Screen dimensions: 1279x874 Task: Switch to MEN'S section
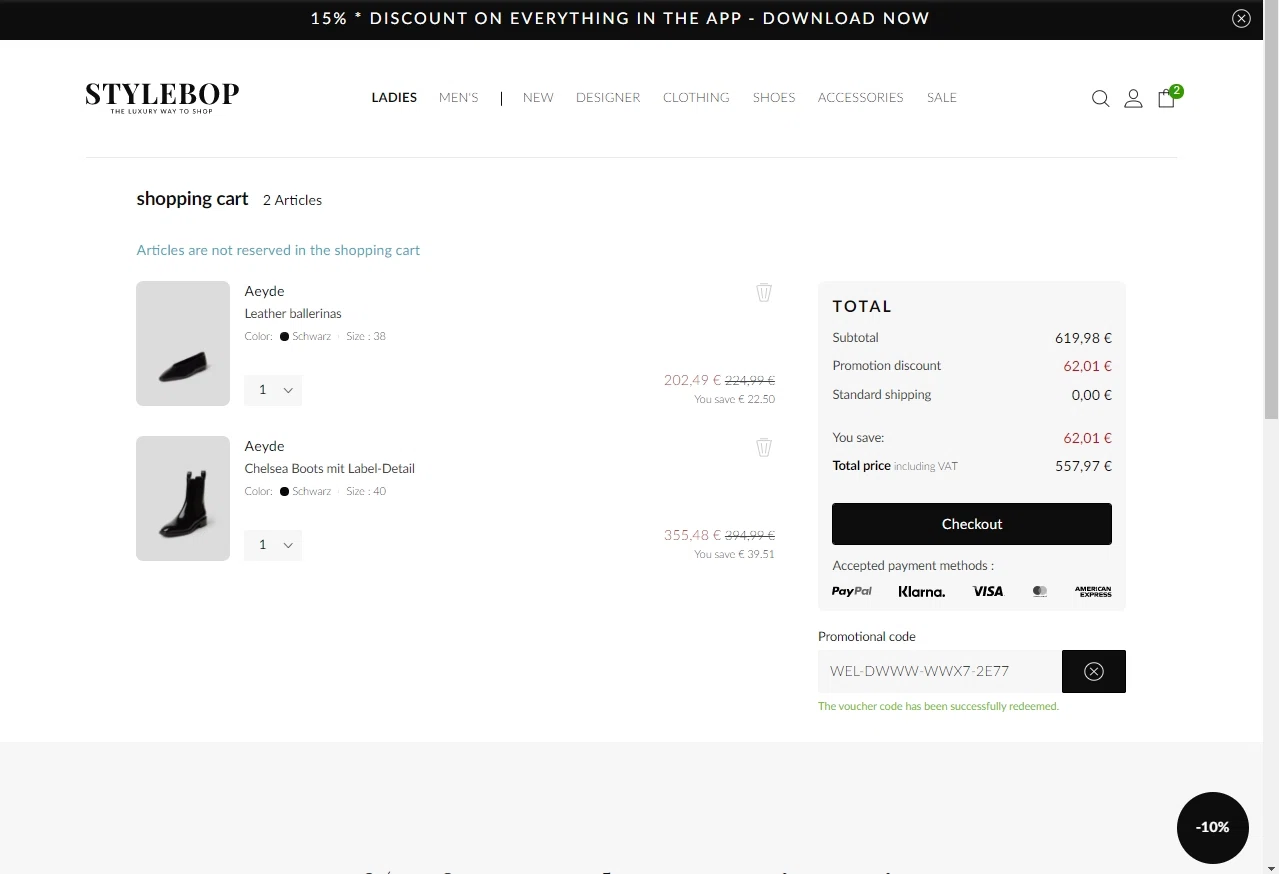point(459,97)
